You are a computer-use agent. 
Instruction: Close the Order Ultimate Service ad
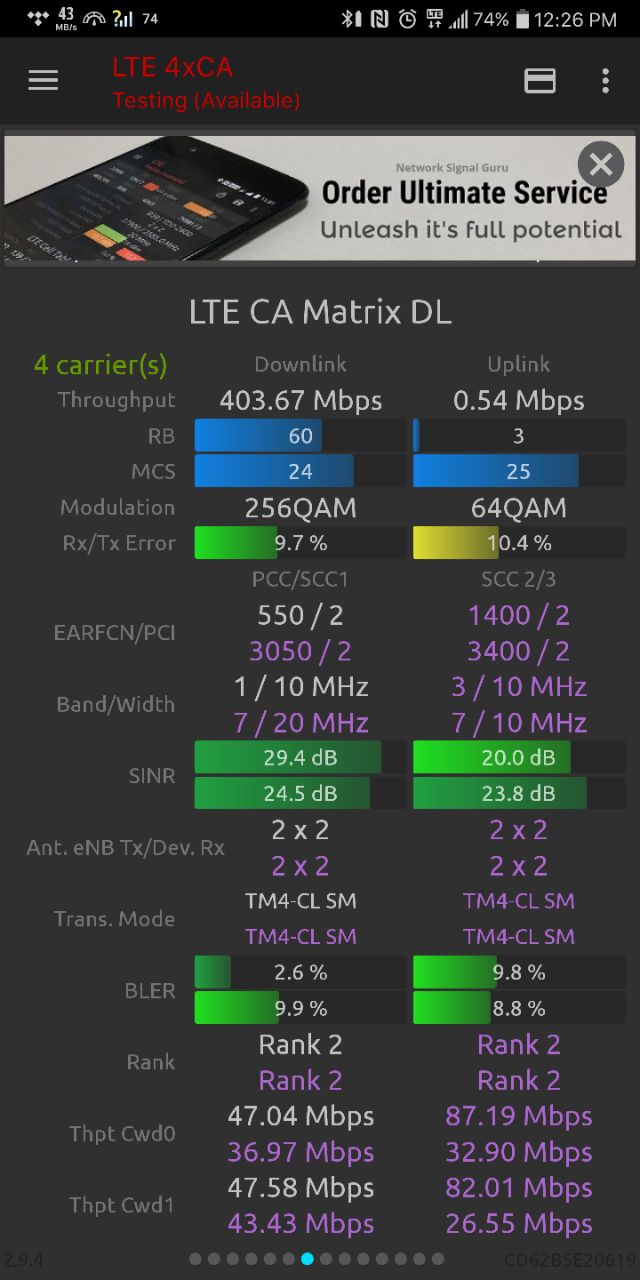(601, 163)
